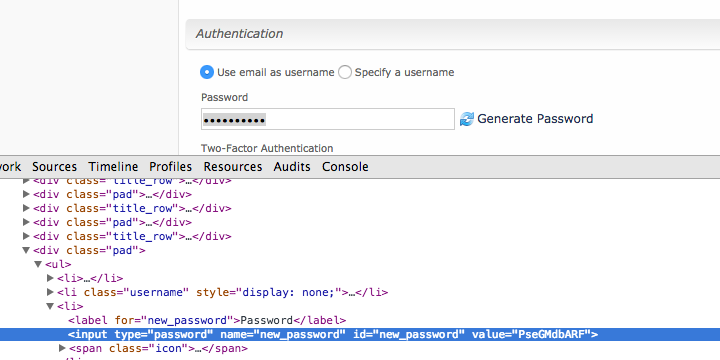Focus the Password input field
This screenshot has height=360, width=720.
pyautogui.click(x=328, y=119)
